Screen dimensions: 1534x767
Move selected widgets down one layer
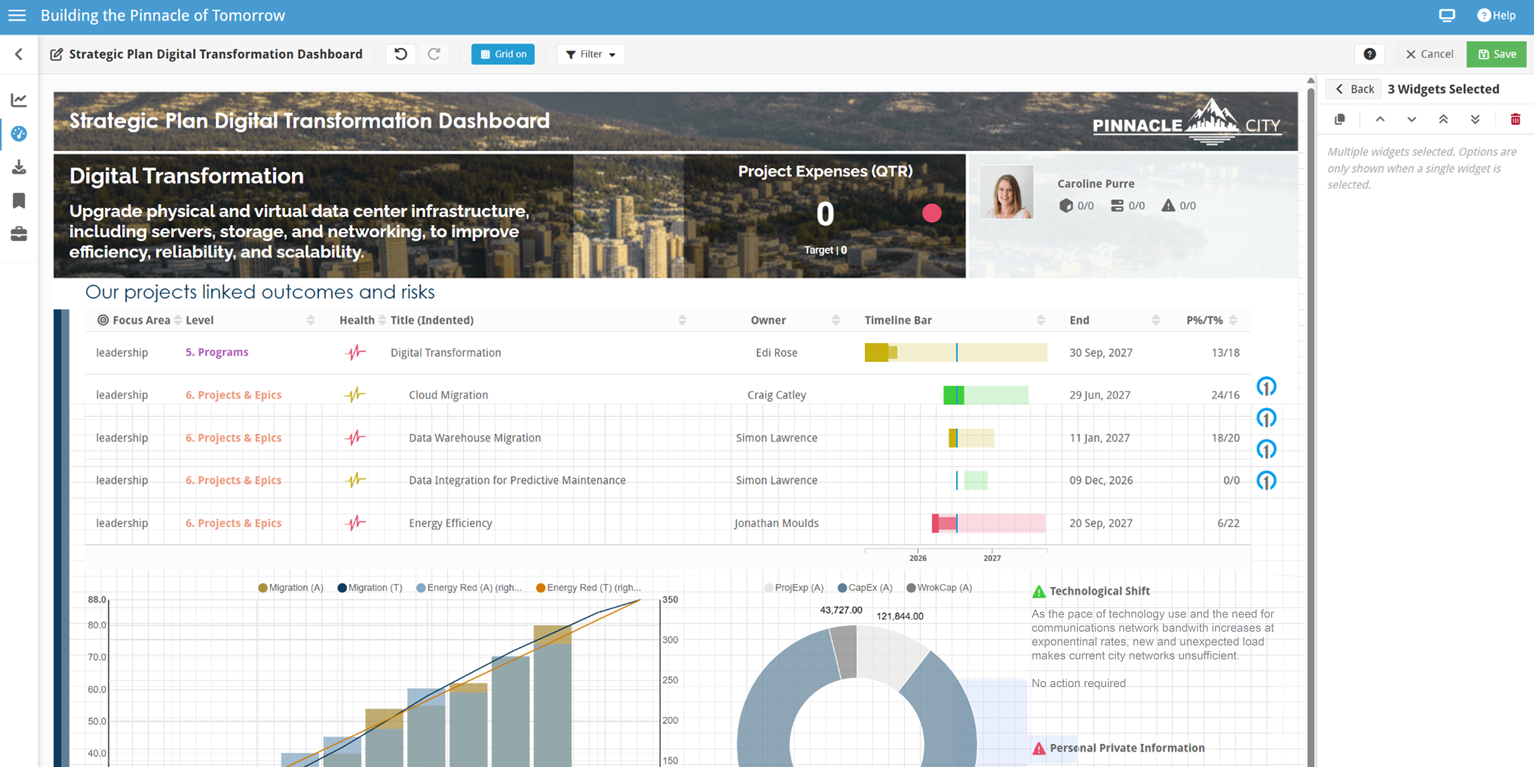(x=1412, y=120)
